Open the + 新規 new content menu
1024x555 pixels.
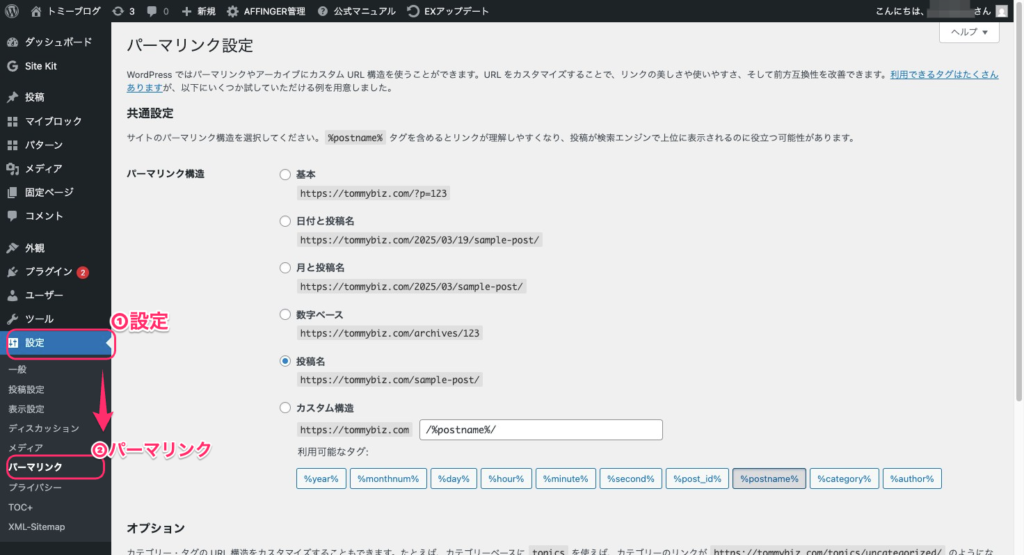click(x=198, y=11)
